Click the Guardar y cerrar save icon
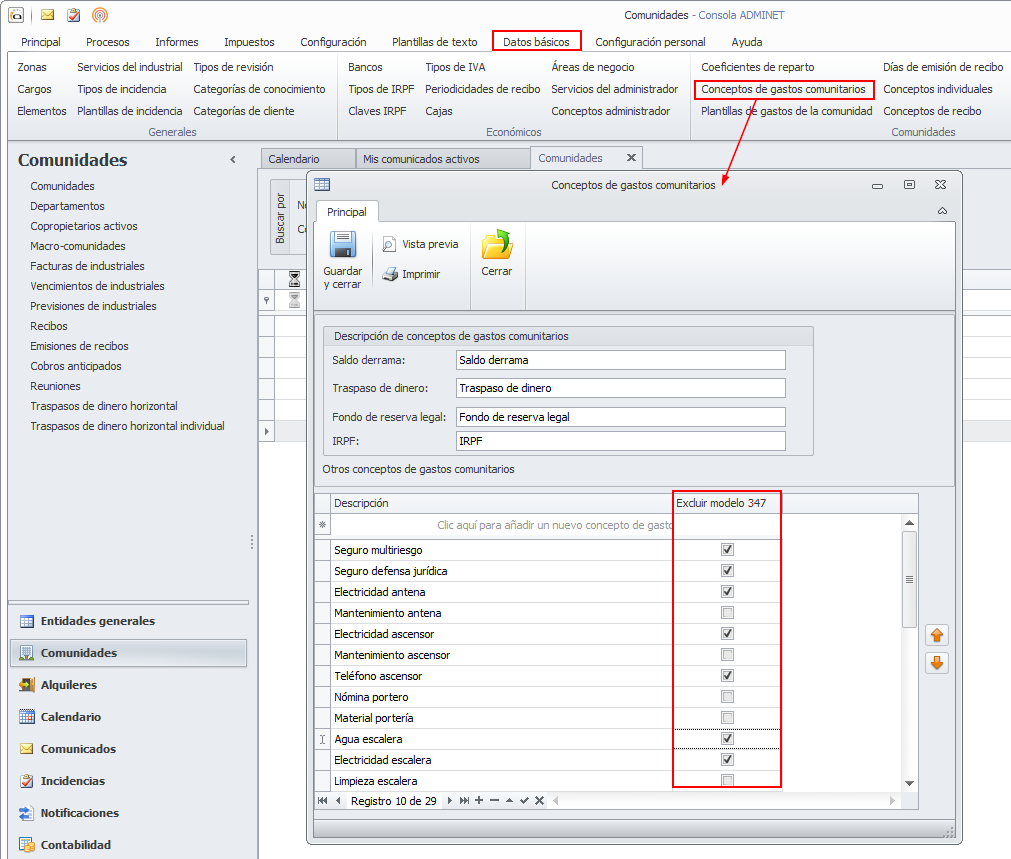This screenshot has width=1011, height=859. 343,246
